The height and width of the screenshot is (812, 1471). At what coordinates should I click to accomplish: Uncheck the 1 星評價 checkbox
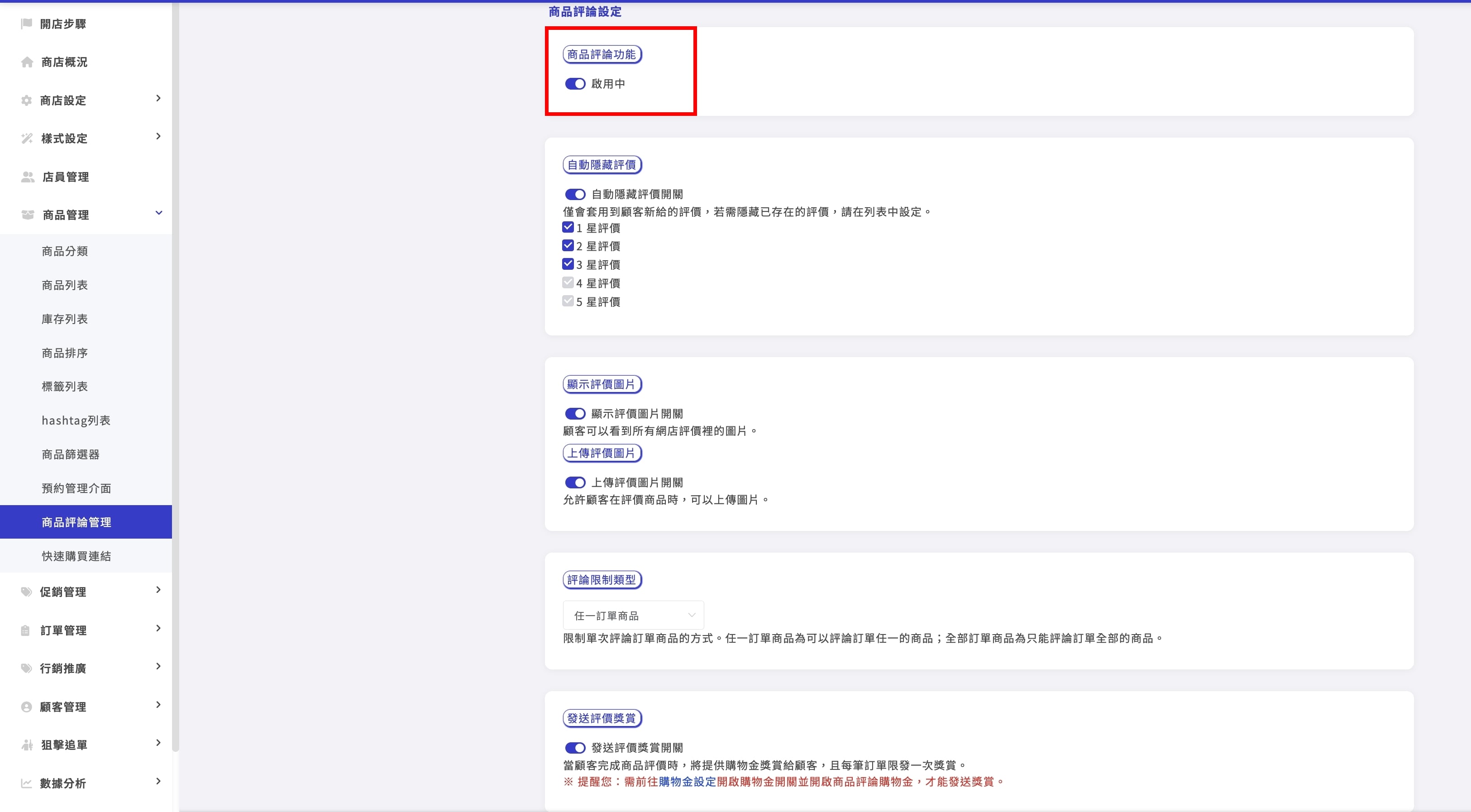pos(568,227)
